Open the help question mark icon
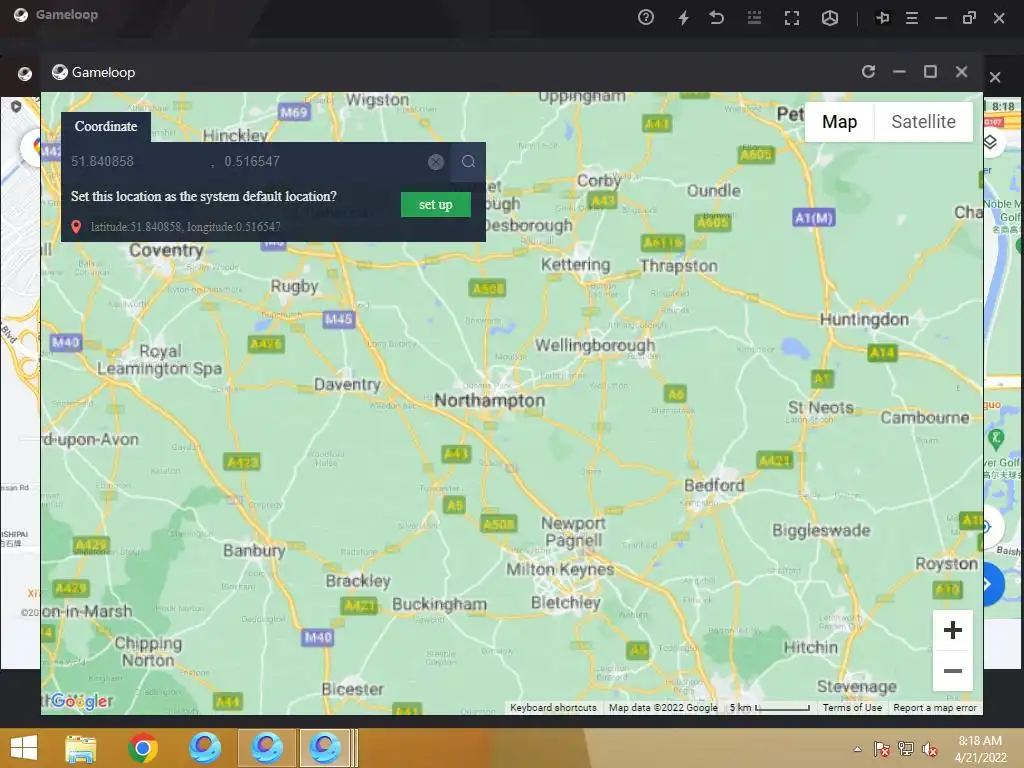The width and height of the screenshot is (1024, 768). [645, 18]
